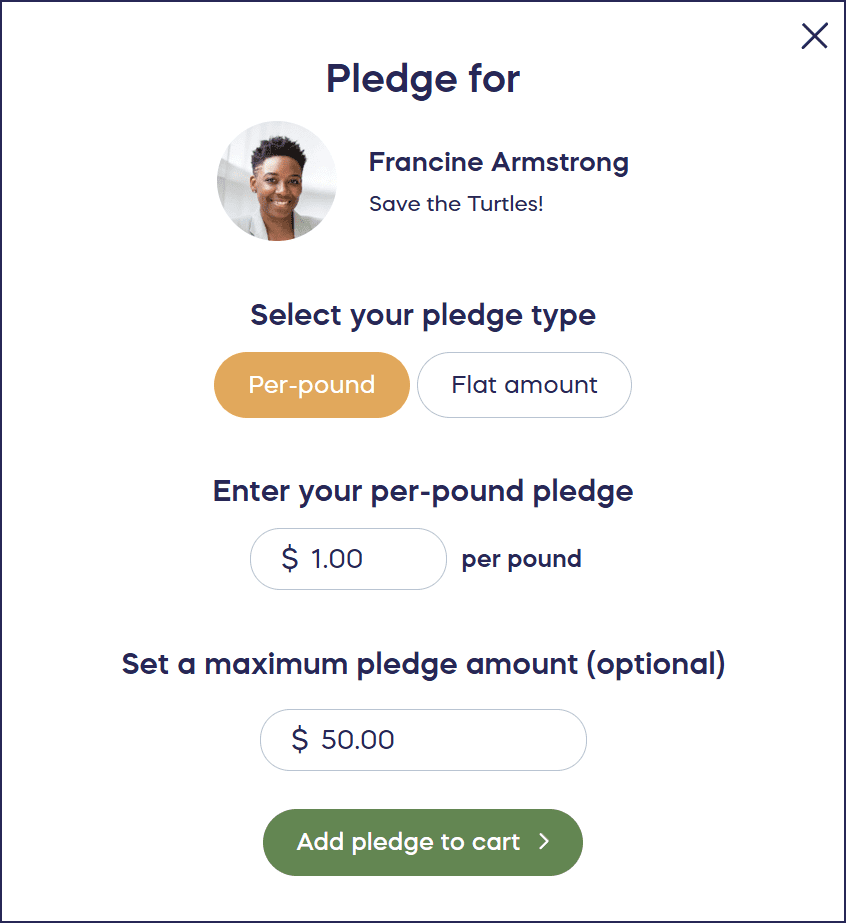The image size is (846, 923).
Task: Open the Save the Turtles! campaign
Action: point(456,204)
